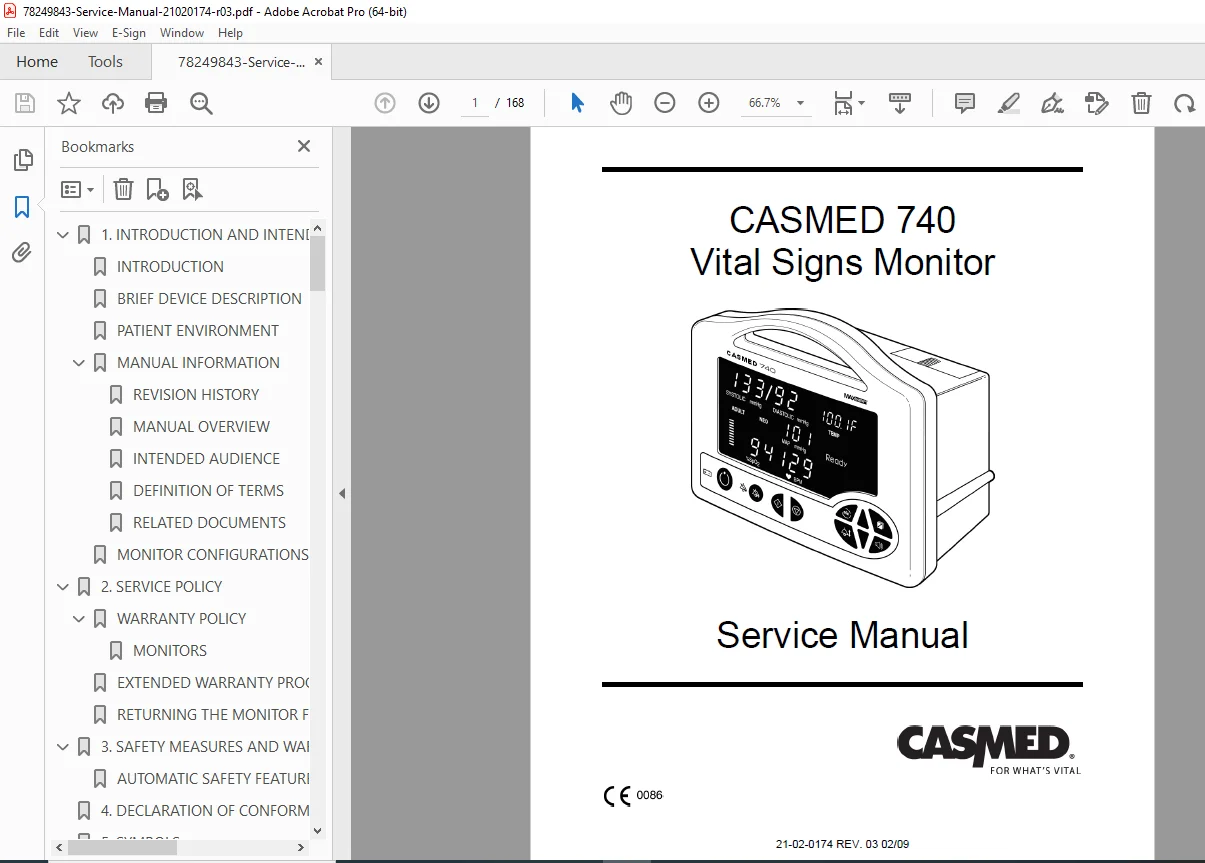Open the attachments paperclip panel
1205x863 pixels.
22,253
